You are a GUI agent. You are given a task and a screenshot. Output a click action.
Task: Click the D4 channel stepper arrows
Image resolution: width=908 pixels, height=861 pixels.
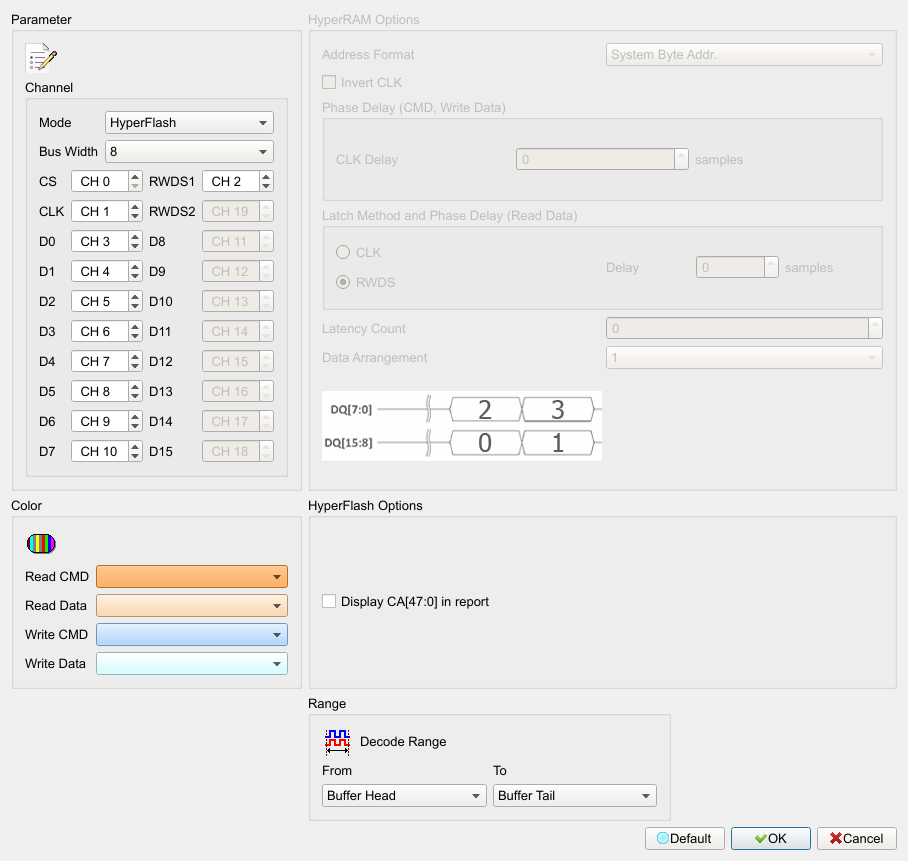click(135, 361)
